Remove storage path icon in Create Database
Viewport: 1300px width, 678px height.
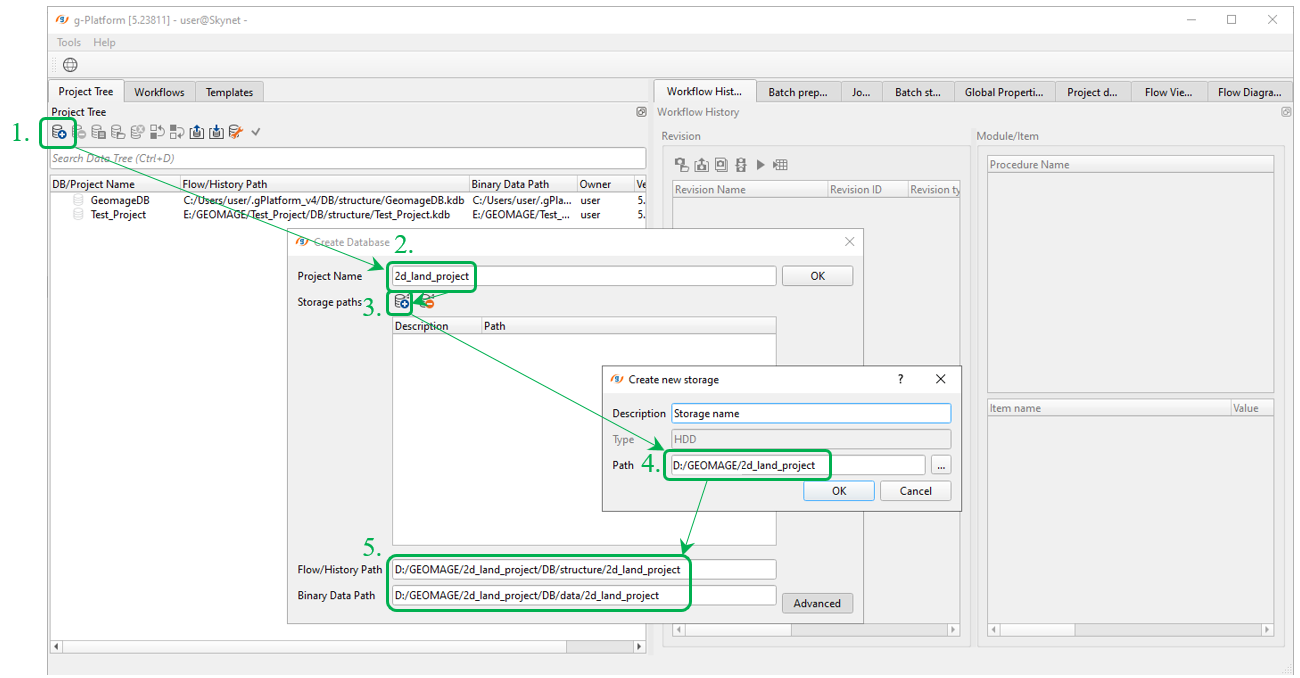427,302
